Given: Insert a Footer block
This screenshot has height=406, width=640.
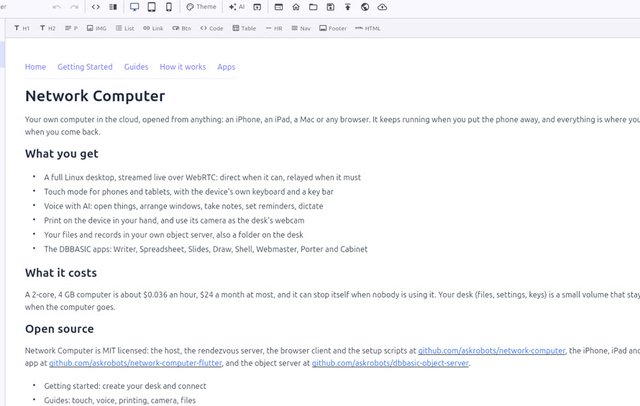Looking at the screenshot, I should click(x=333, y=28).
